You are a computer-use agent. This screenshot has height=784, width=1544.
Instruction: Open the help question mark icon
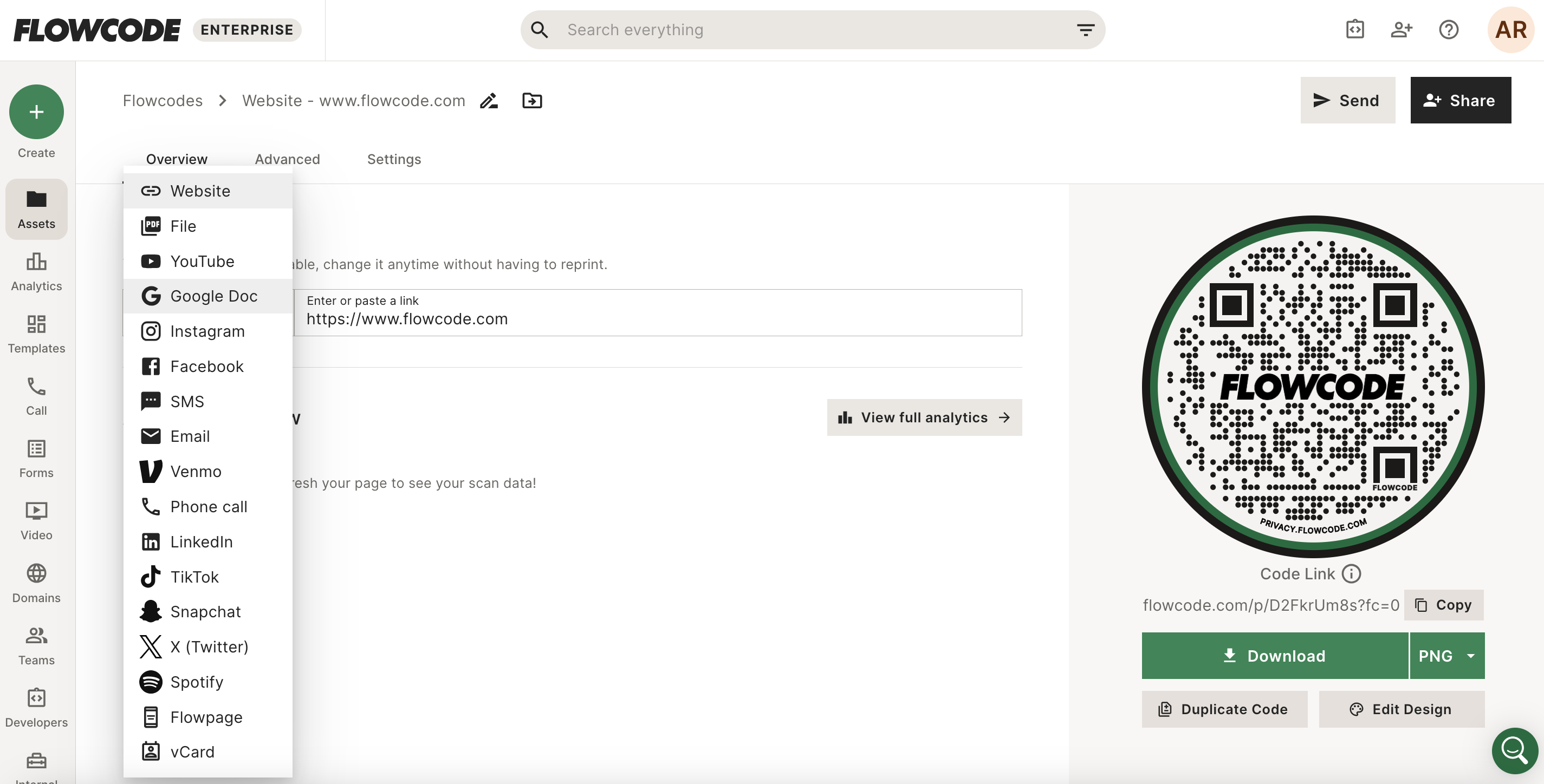pyautogui.click(x=1448, y=29)
